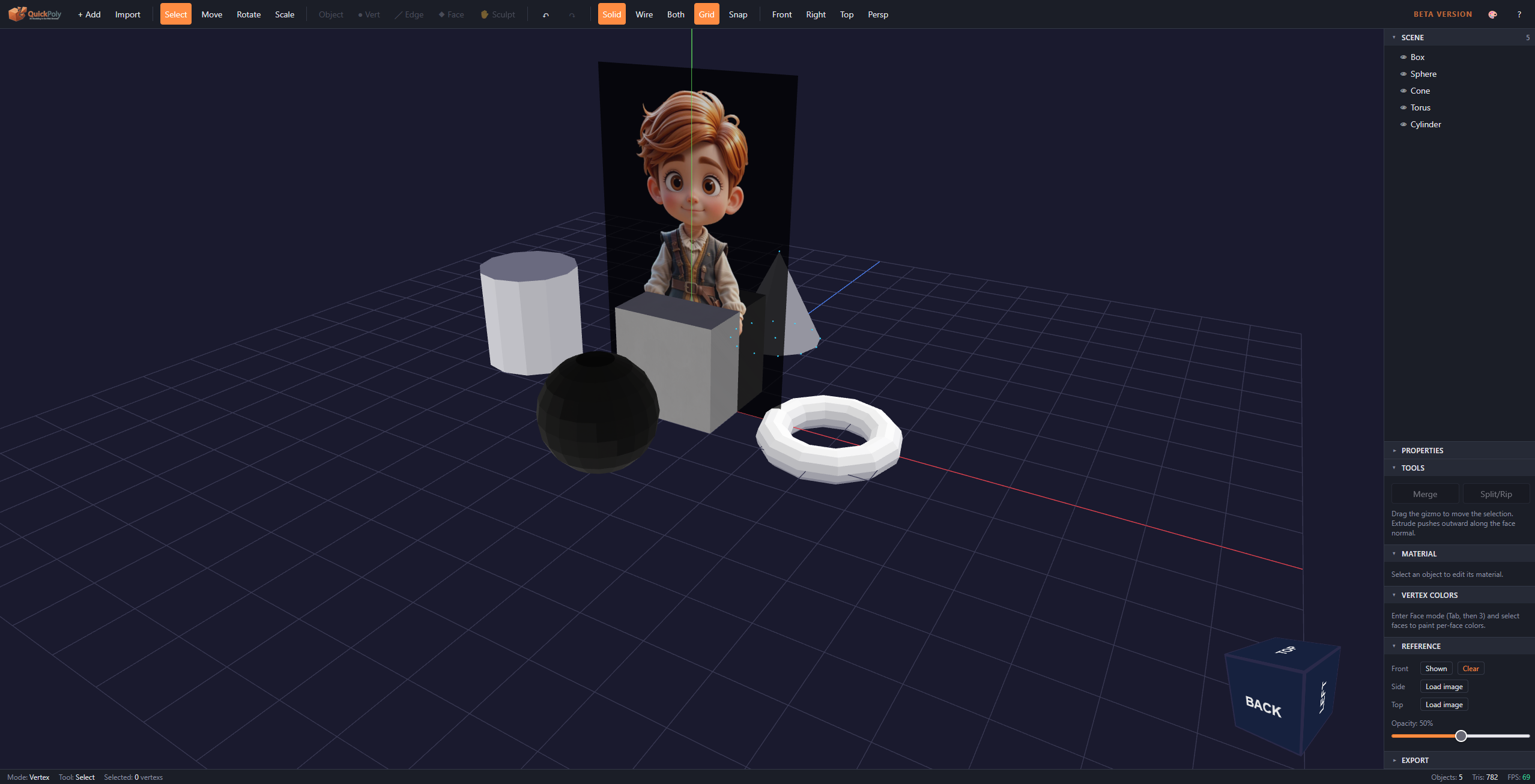Select Torus in scene list

click(1459, 107)
